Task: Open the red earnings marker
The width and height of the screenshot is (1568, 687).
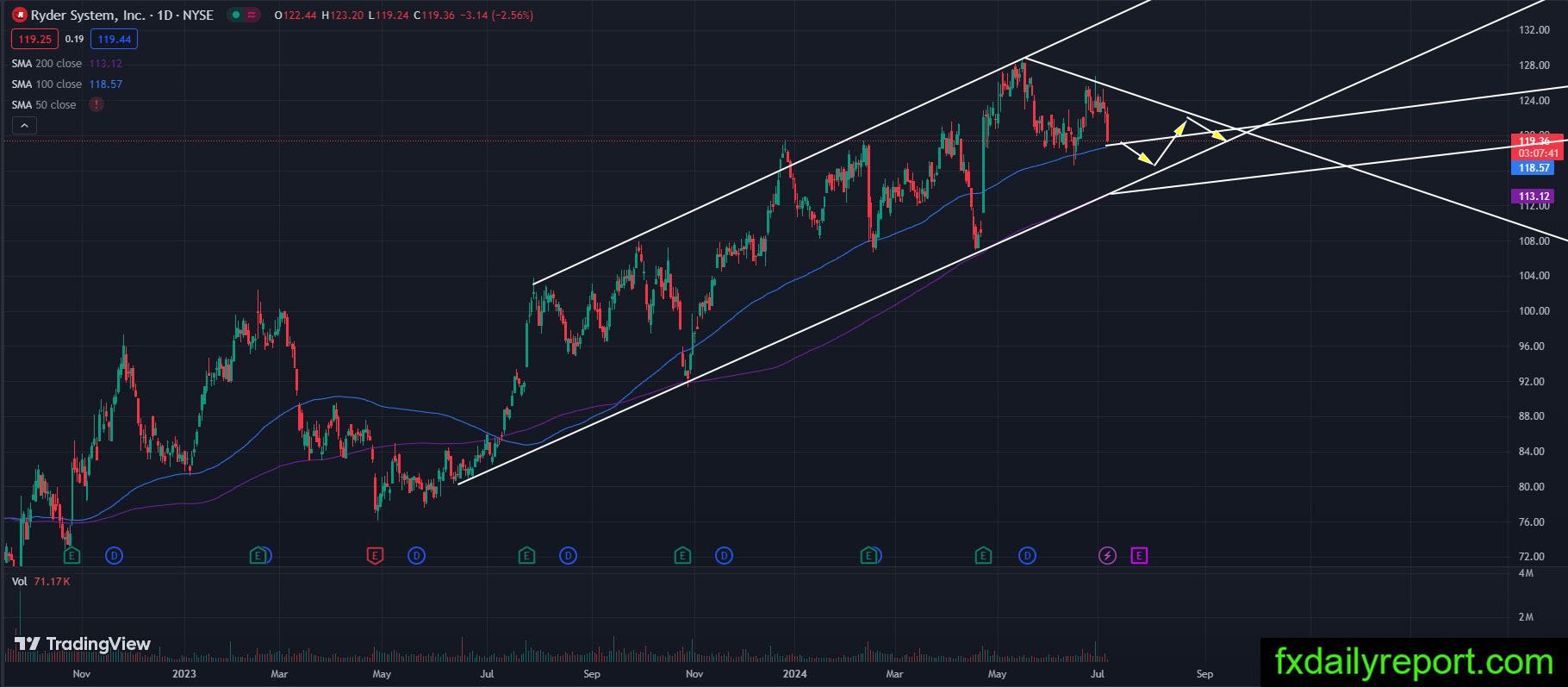Action: [375, 556]
